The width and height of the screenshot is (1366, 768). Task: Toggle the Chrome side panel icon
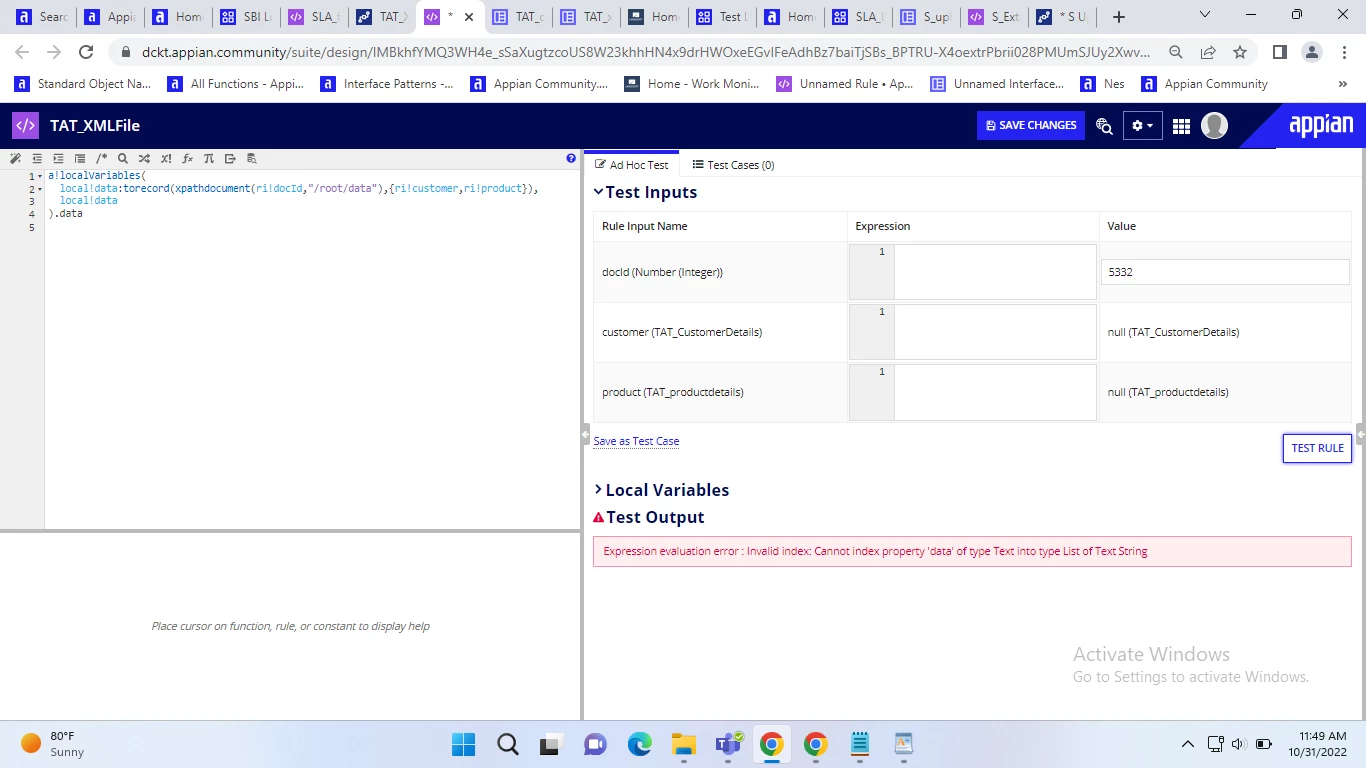click(x=1279, y=52)
